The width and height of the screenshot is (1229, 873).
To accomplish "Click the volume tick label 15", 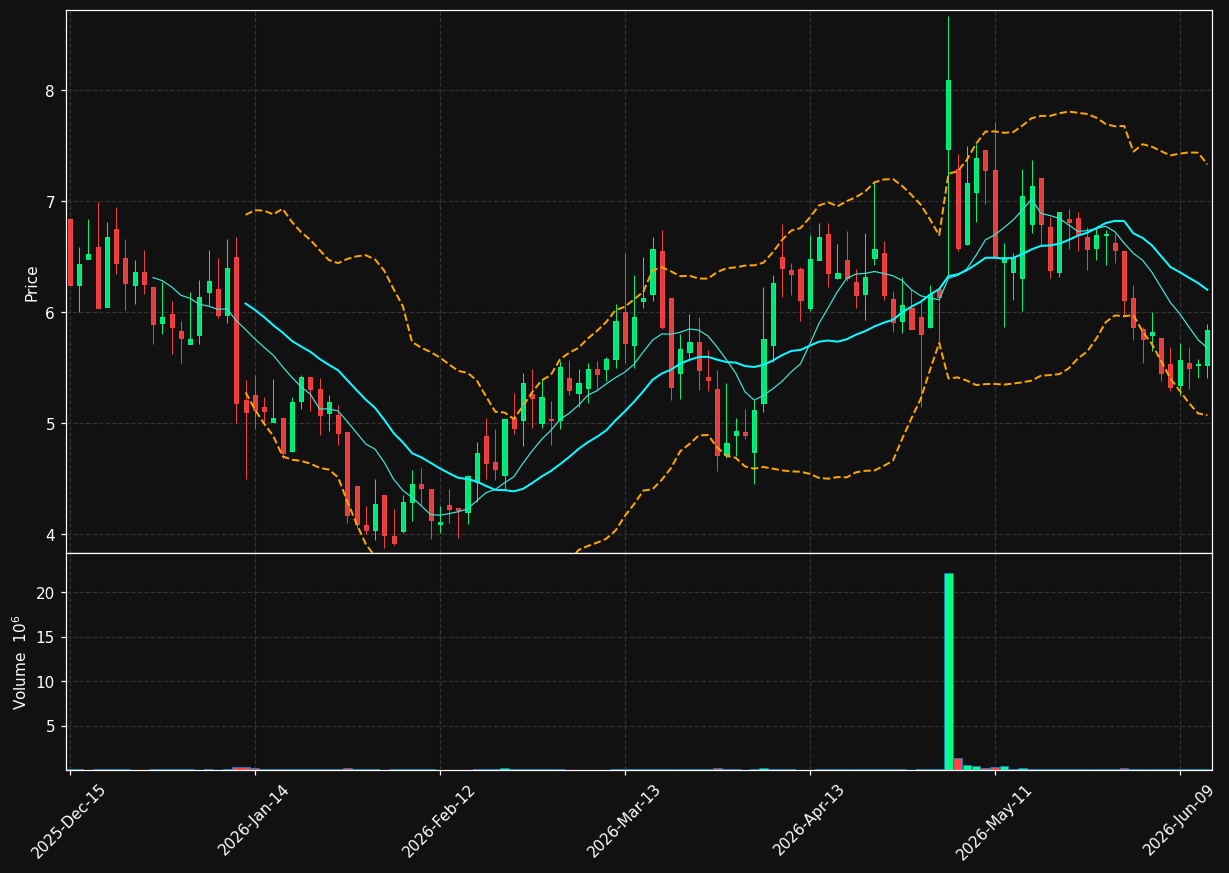I will pos(47,638).
